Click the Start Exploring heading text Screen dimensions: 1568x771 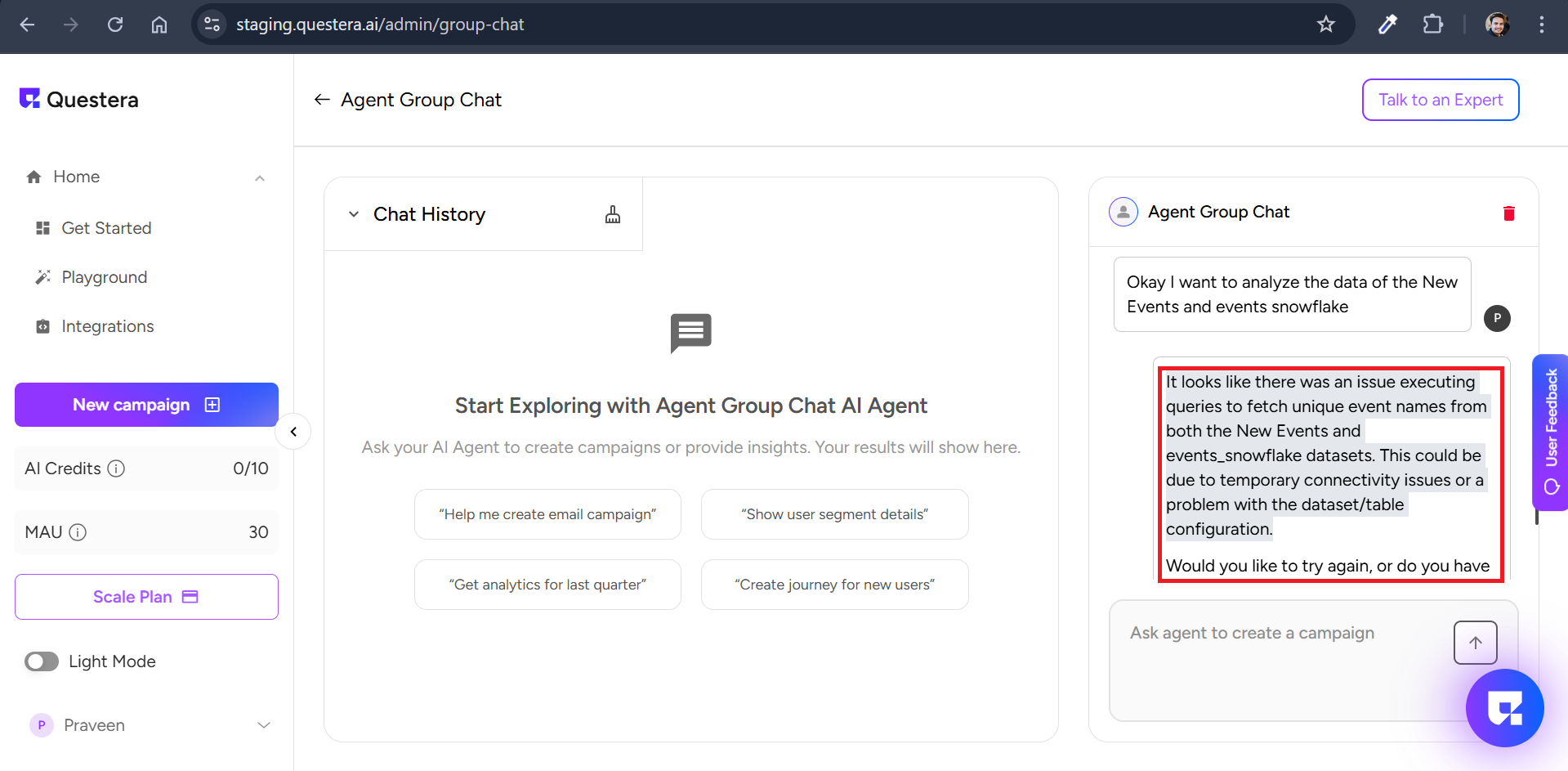pyautogui.click(x=691, y=406)
